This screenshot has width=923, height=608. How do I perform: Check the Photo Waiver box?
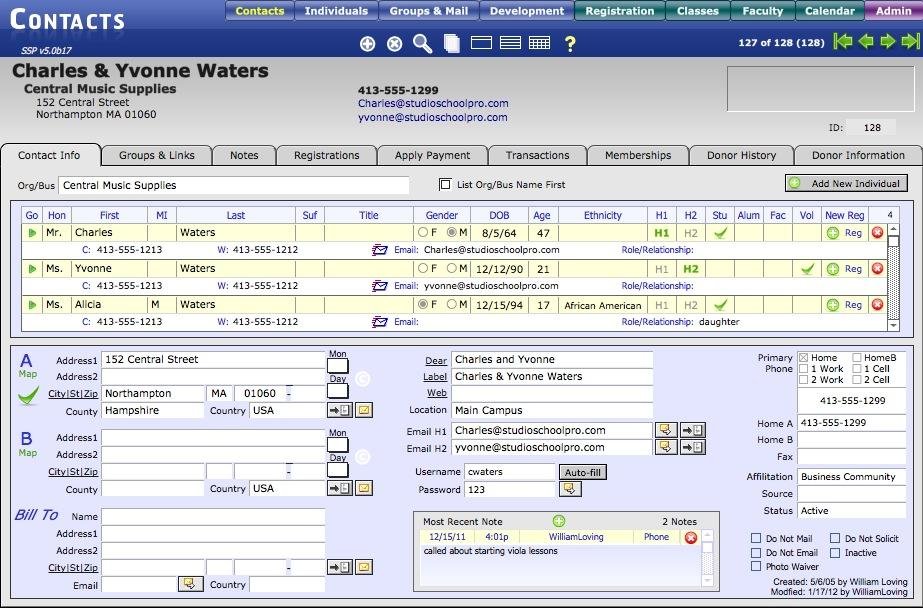(x=756, y=566)
